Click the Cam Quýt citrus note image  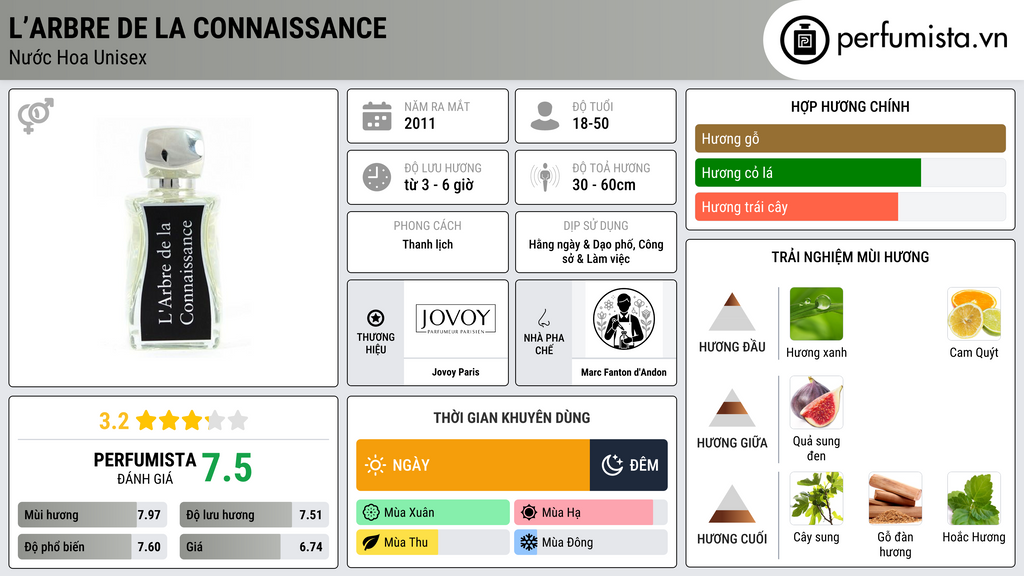(x=974, y=313)
